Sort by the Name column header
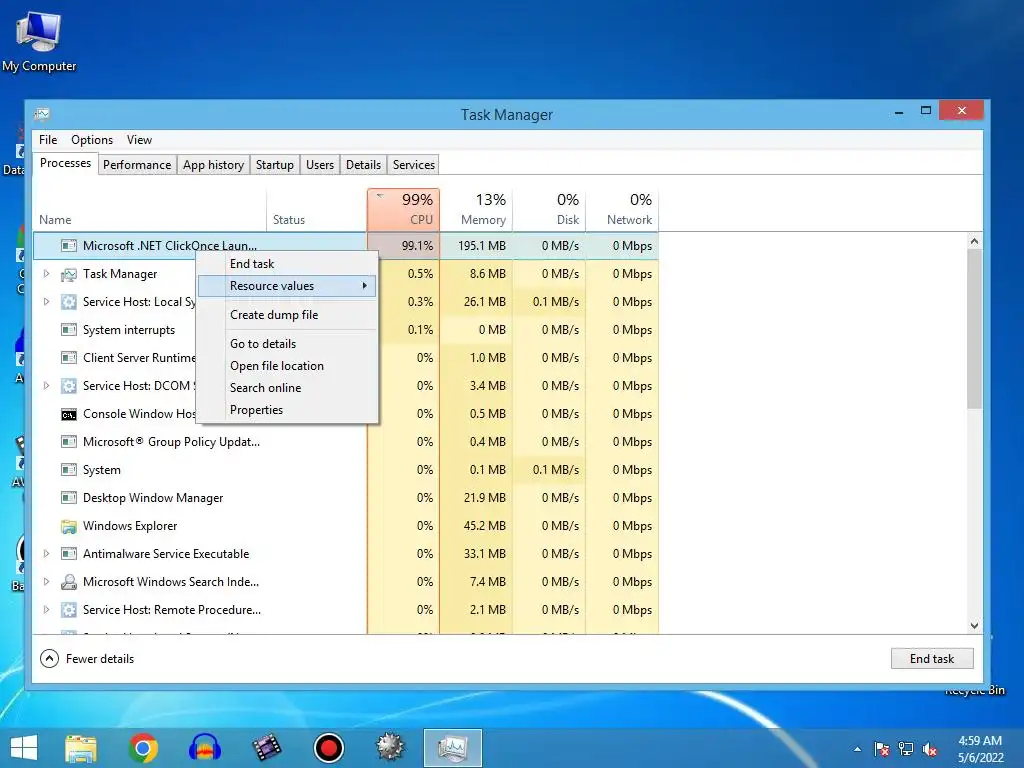The width and height of the screenshot is (1024, 768). [x=150, y=210]
